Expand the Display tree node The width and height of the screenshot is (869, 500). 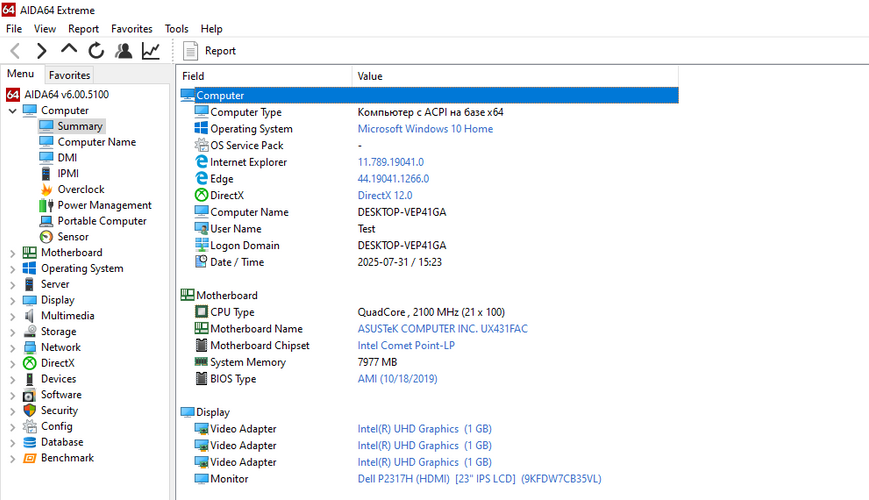[12, 300]
